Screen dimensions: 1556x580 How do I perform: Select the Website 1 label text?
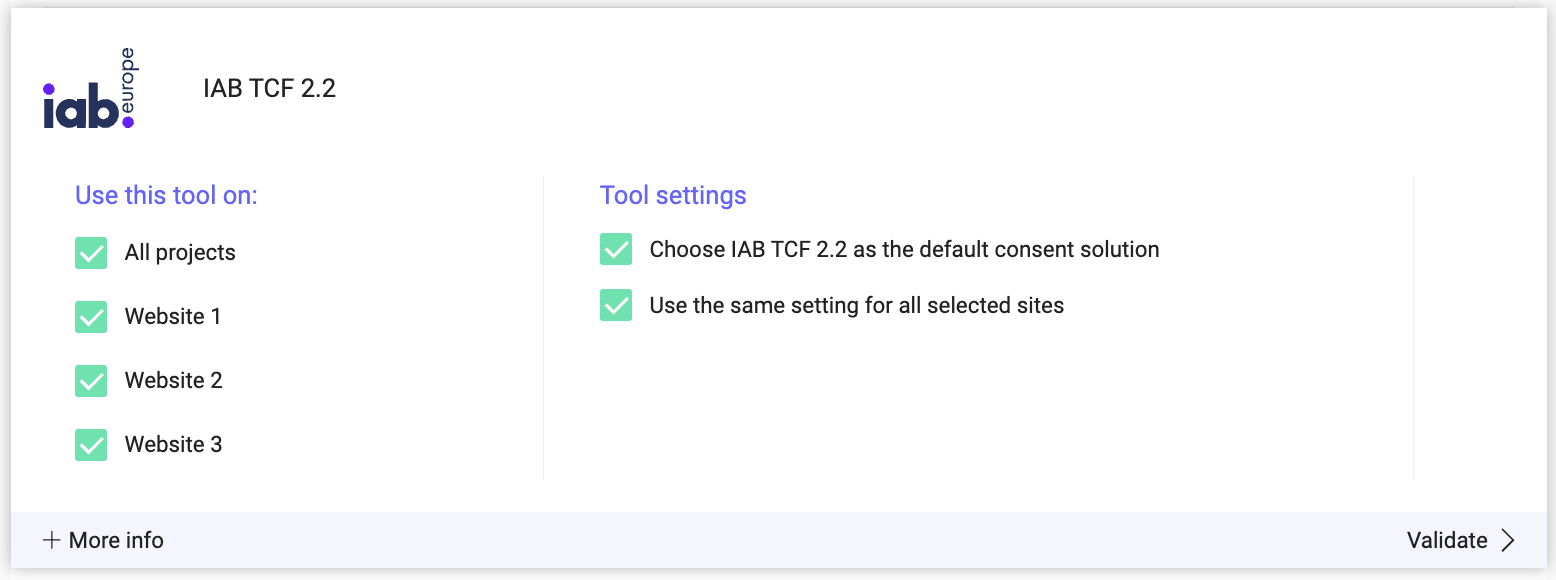[x=173, y=317]
